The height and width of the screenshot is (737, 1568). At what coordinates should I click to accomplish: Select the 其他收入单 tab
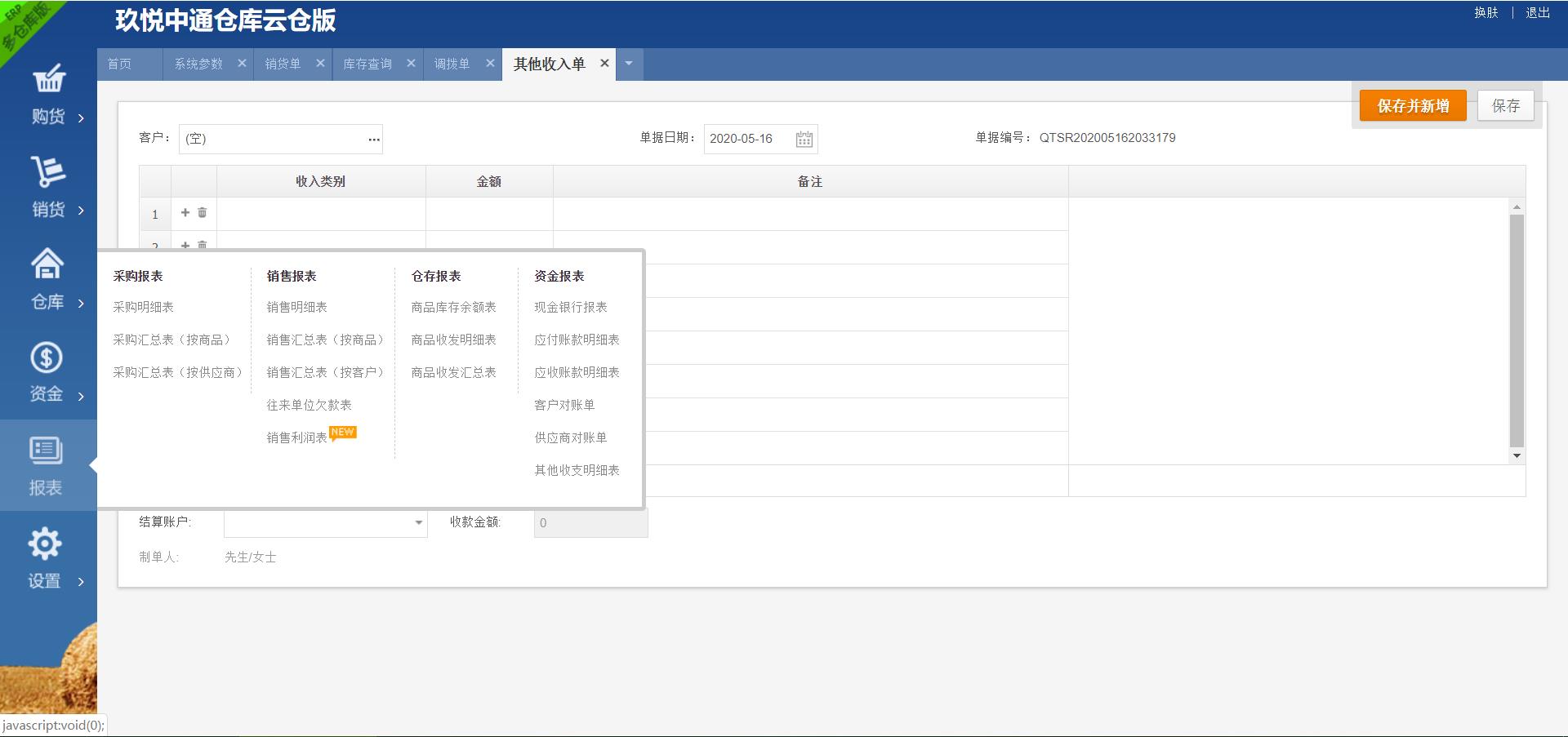[549, 64]
